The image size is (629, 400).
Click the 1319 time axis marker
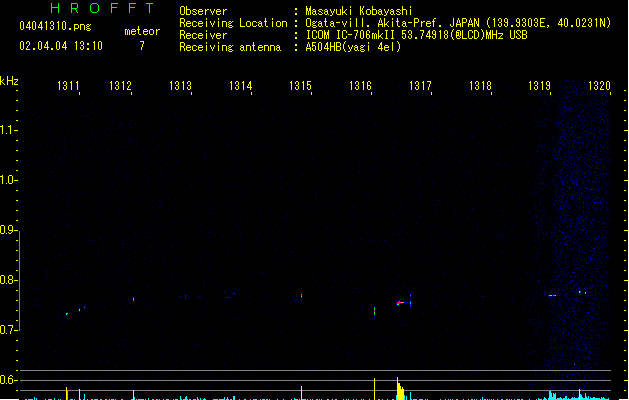539,86
